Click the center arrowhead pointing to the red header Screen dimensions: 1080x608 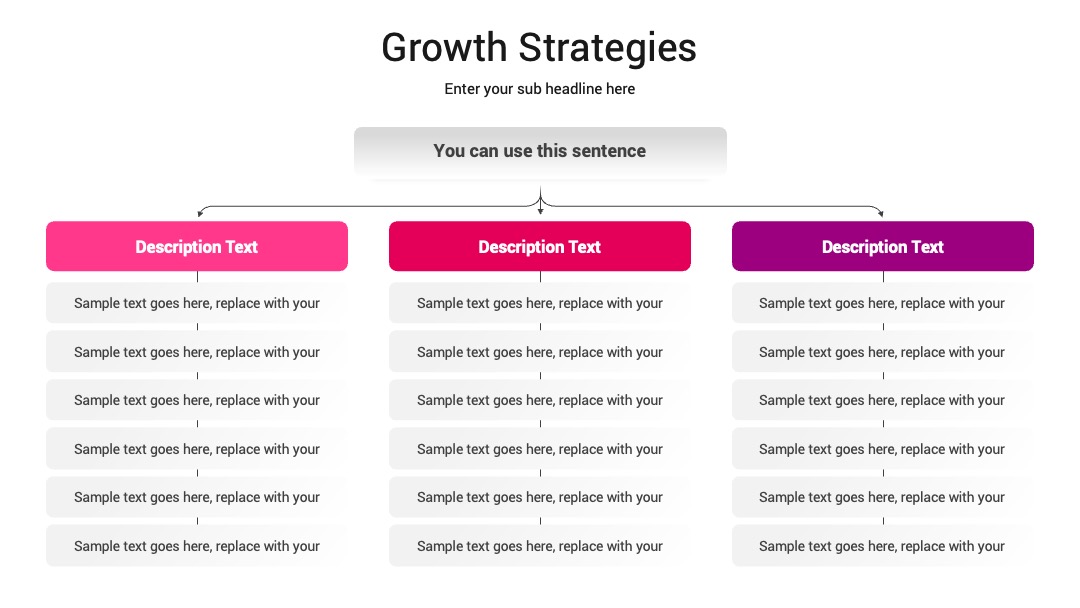coord(541,211)
